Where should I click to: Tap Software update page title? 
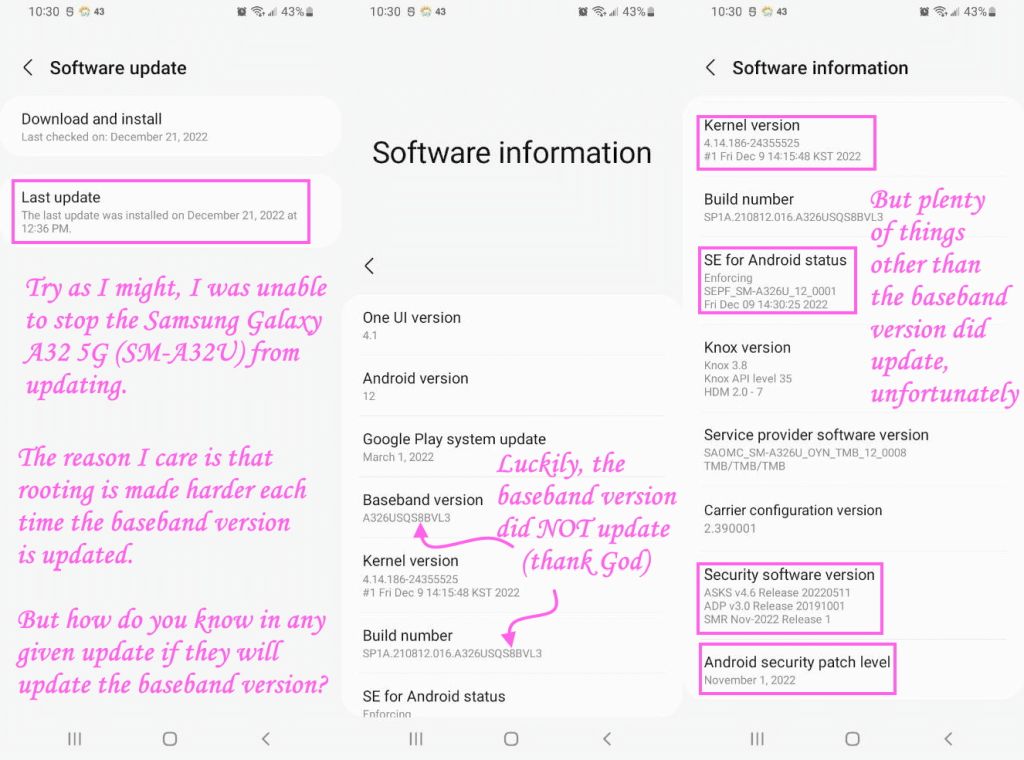[118, 67]
